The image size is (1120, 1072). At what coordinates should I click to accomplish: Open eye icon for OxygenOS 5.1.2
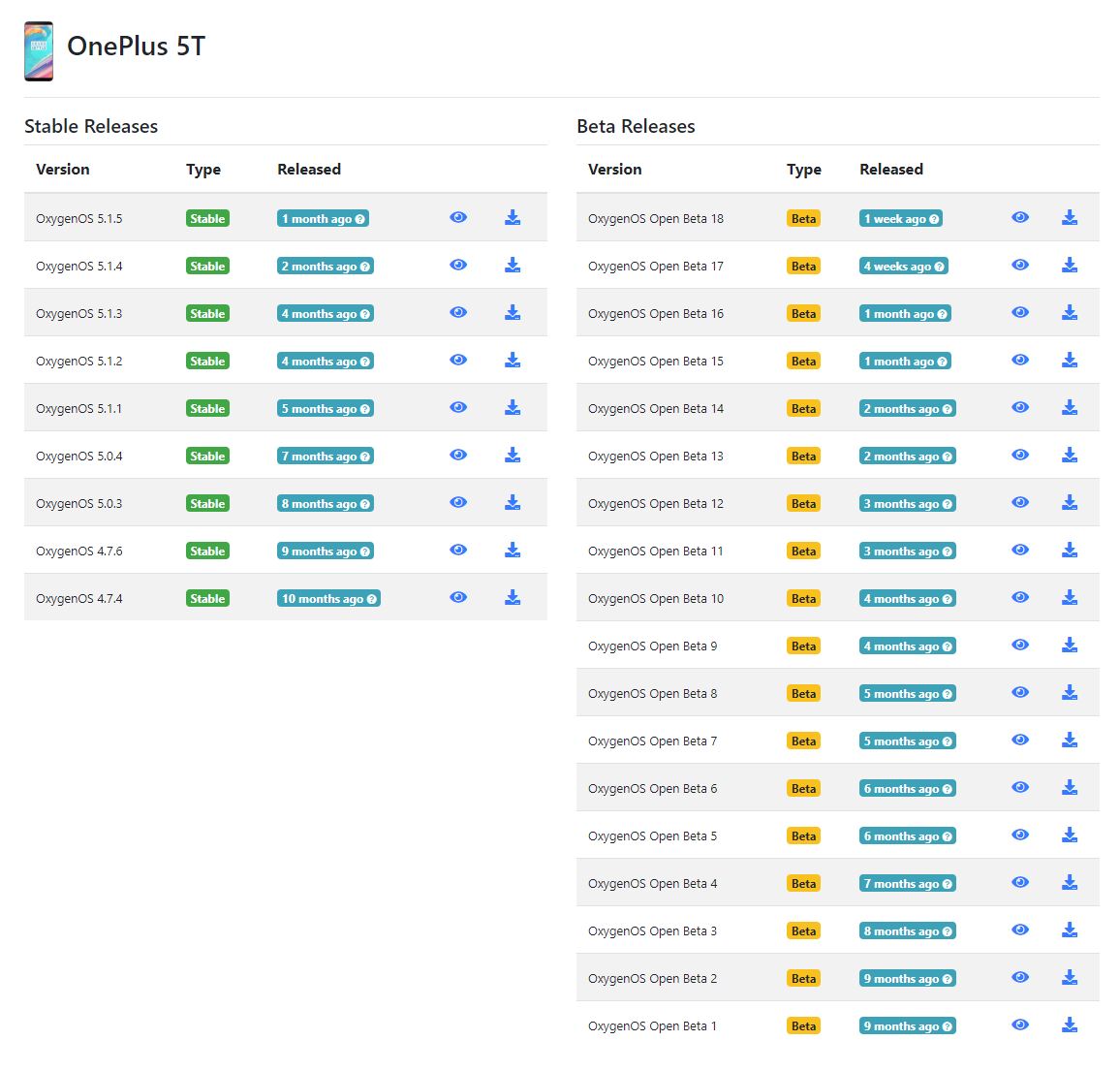458,361
